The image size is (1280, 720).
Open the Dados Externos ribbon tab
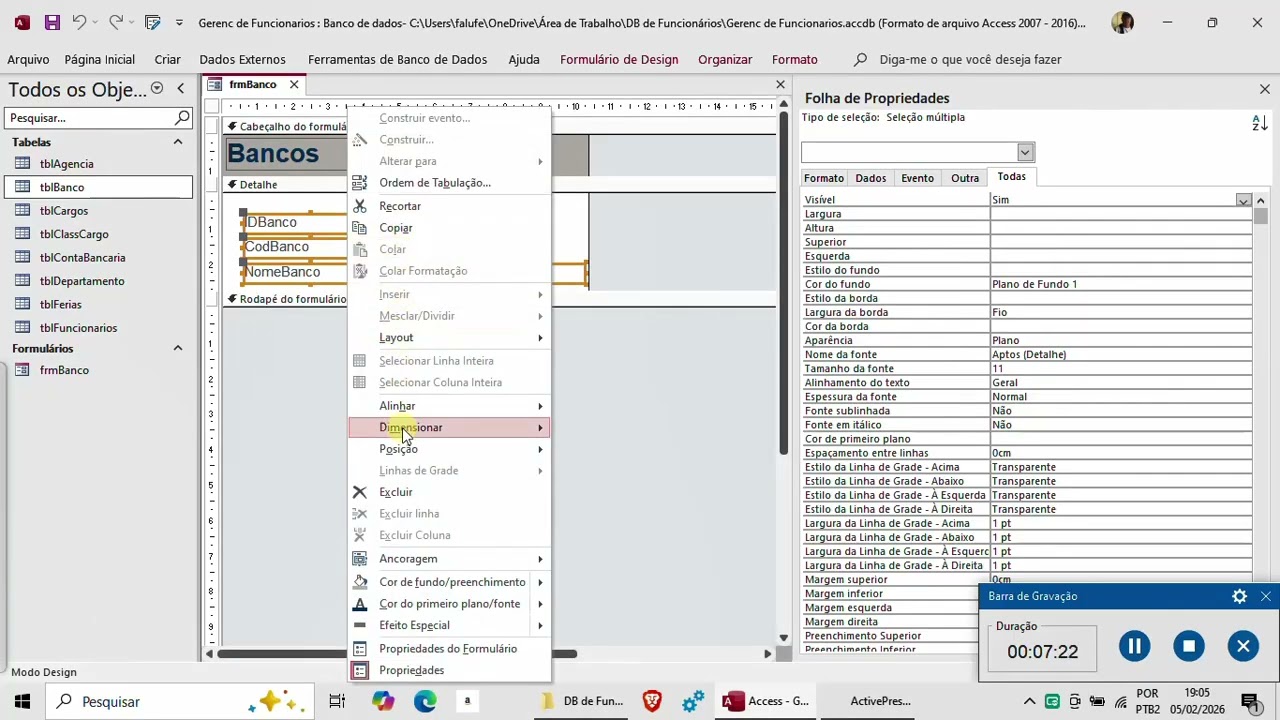click(242, 60)
